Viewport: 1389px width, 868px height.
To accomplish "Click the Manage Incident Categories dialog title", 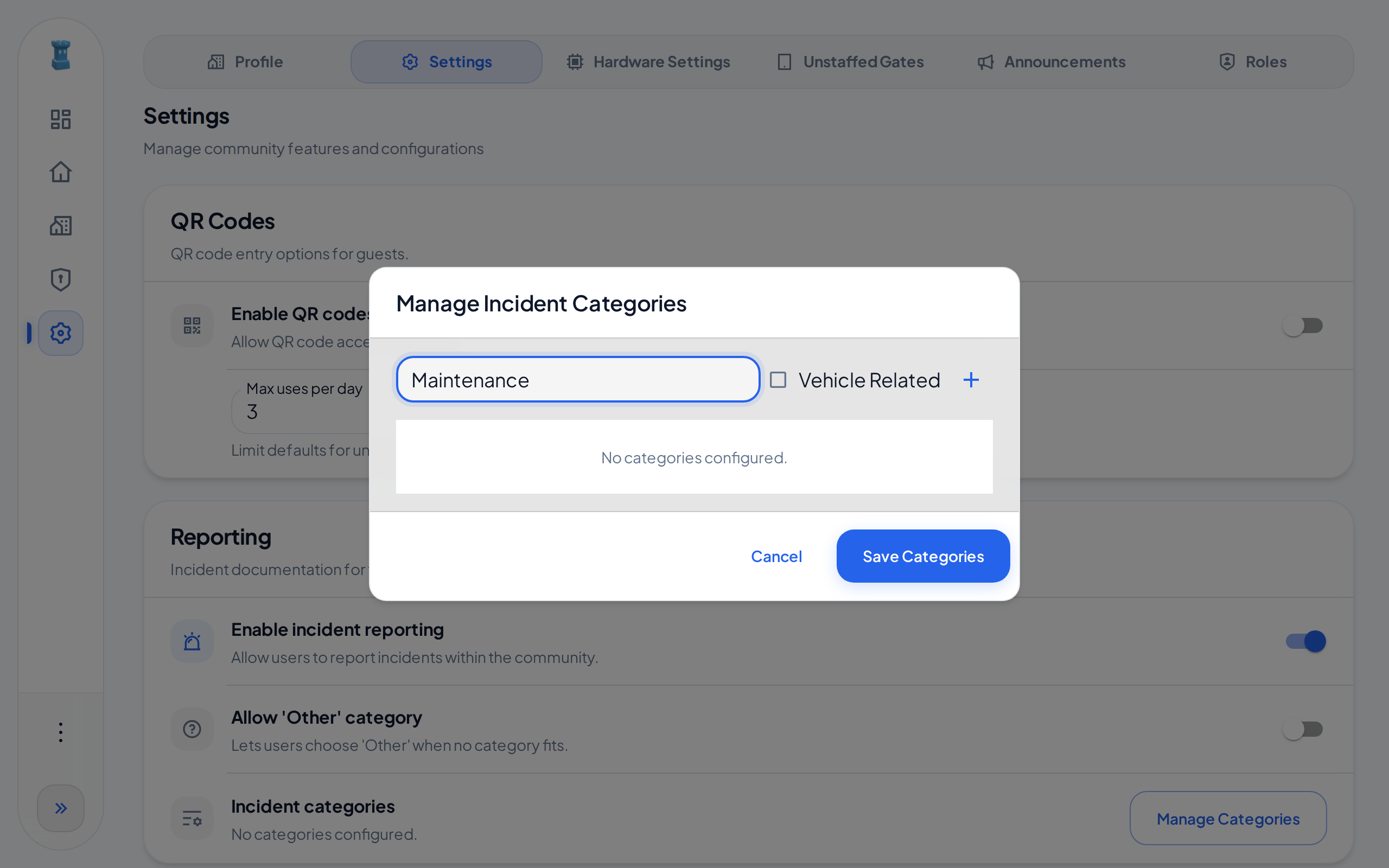I will pyautogui.click(x=540, y=303).
